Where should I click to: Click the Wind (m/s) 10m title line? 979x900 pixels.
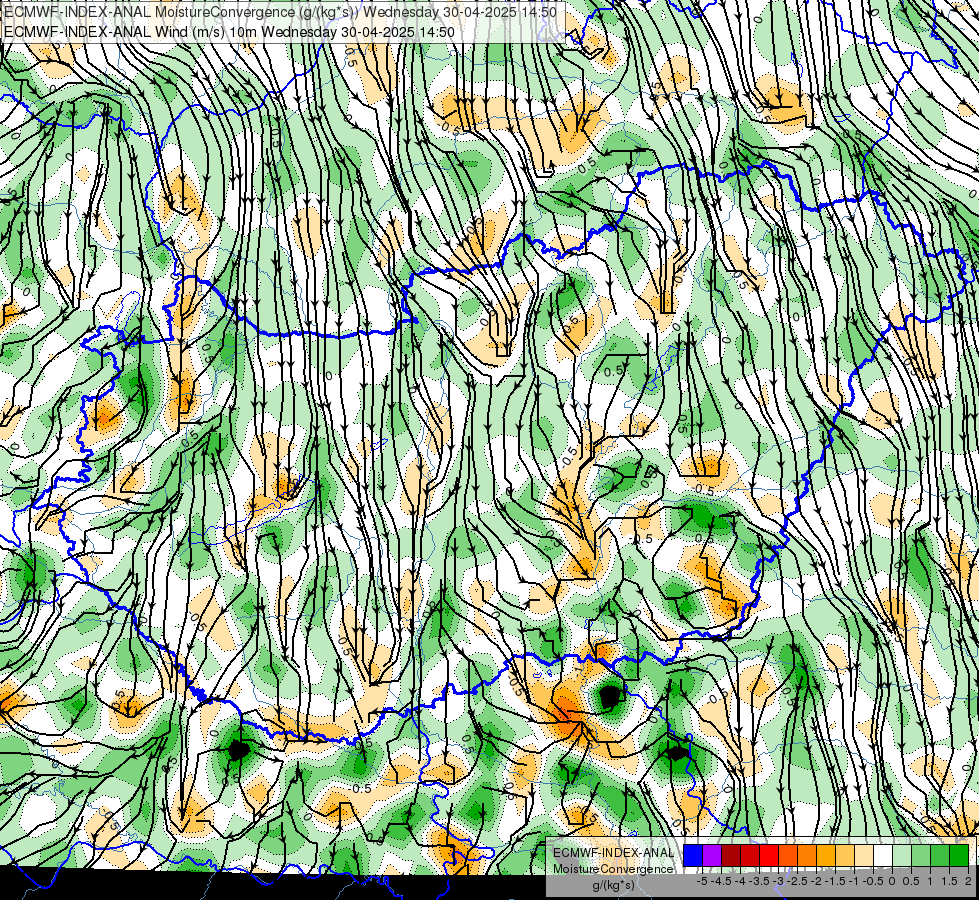[229, 32]
